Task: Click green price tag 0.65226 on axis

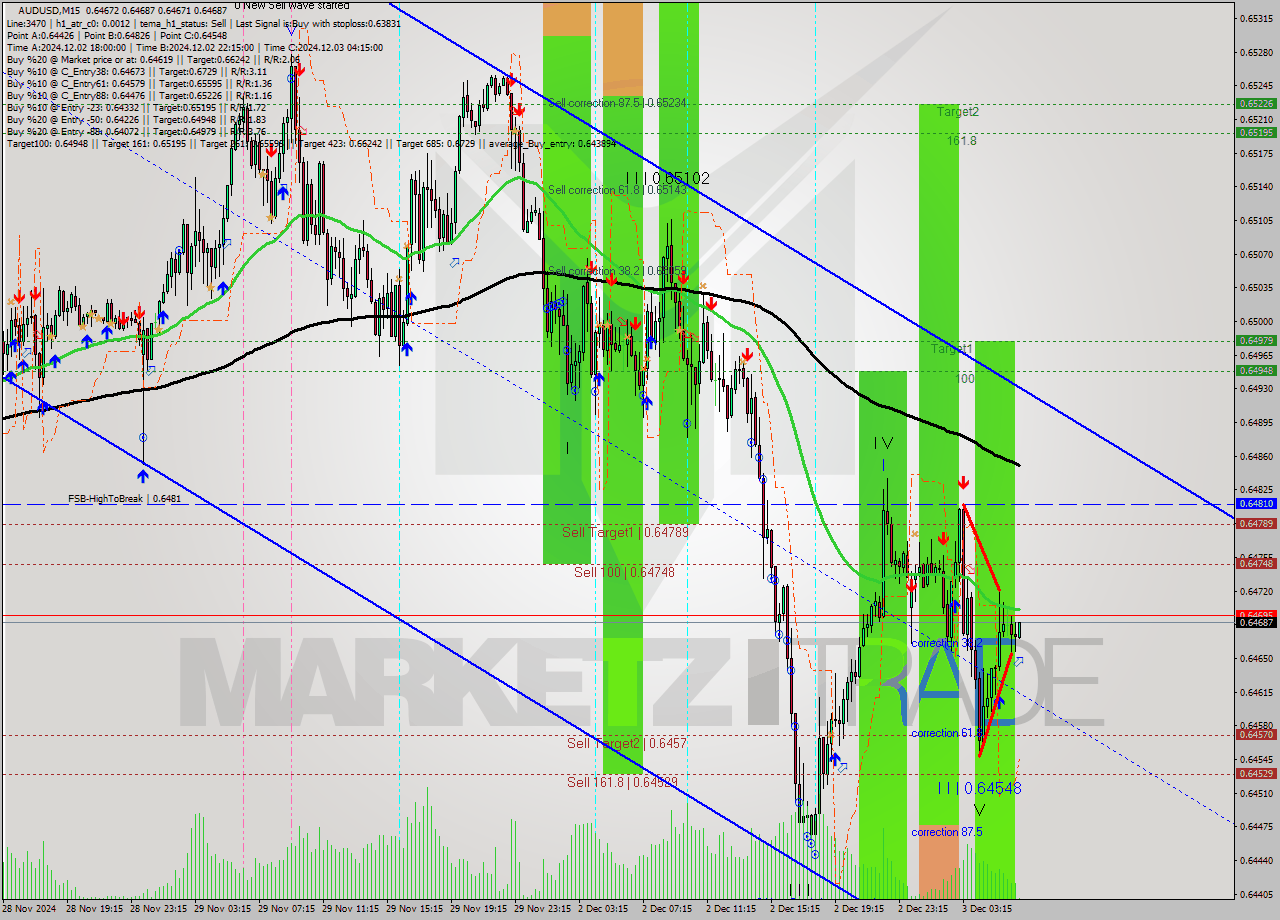Action: 1256,103
